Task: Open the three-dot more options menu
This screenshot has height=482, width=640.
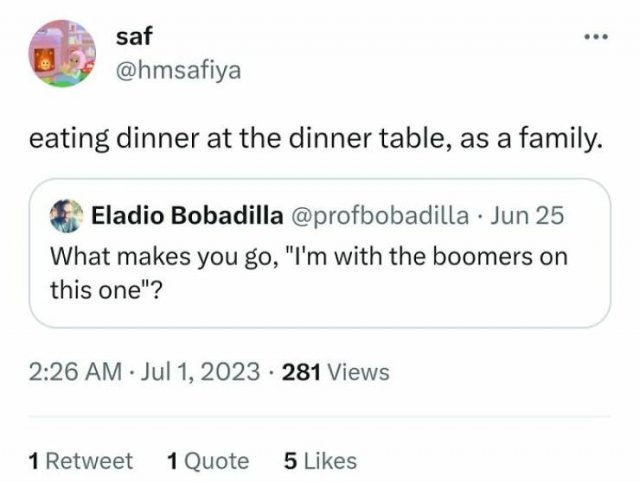Action: point(597,39)
